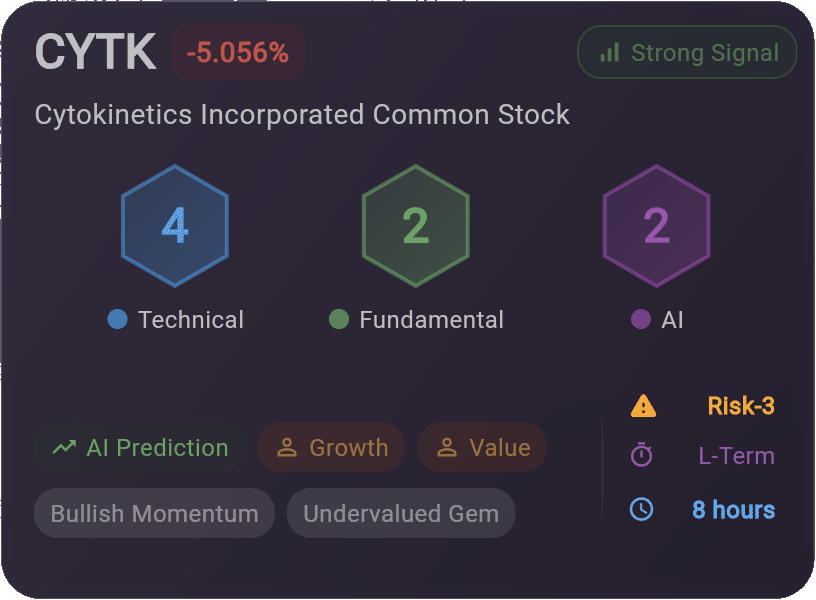
Task: Click the blue Technical score hexagon
Action: 175,226
